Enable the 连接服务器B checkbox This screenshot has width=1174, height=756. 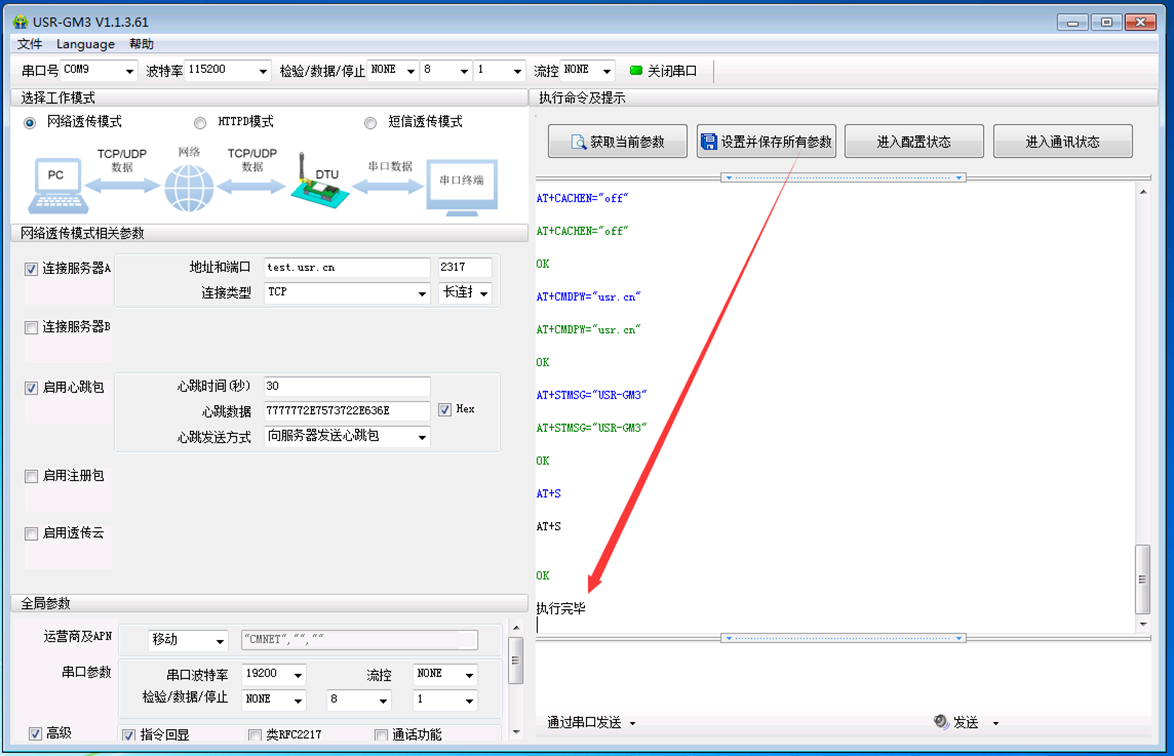(31, 328)
